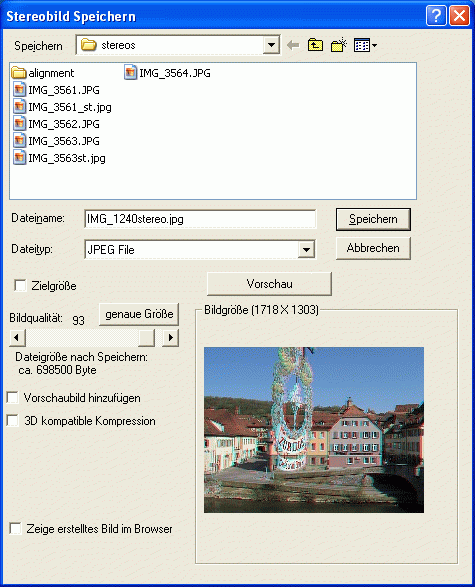Open the alignment folder
The height and width of the screenshot is (587, 475).
point(43,73)
